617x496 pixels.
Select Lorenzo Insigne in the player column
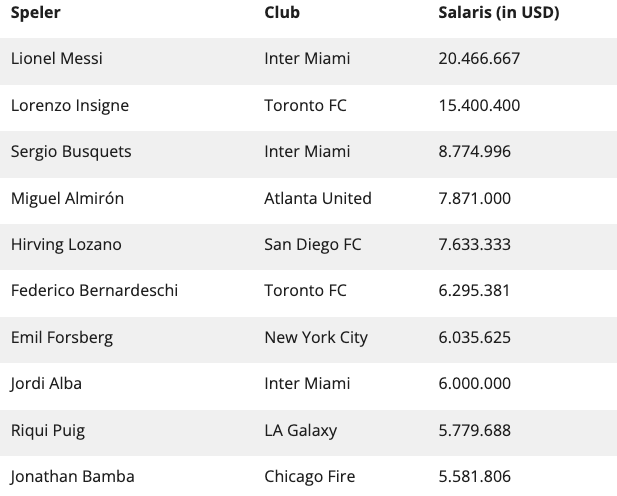(x=70, y=106)
